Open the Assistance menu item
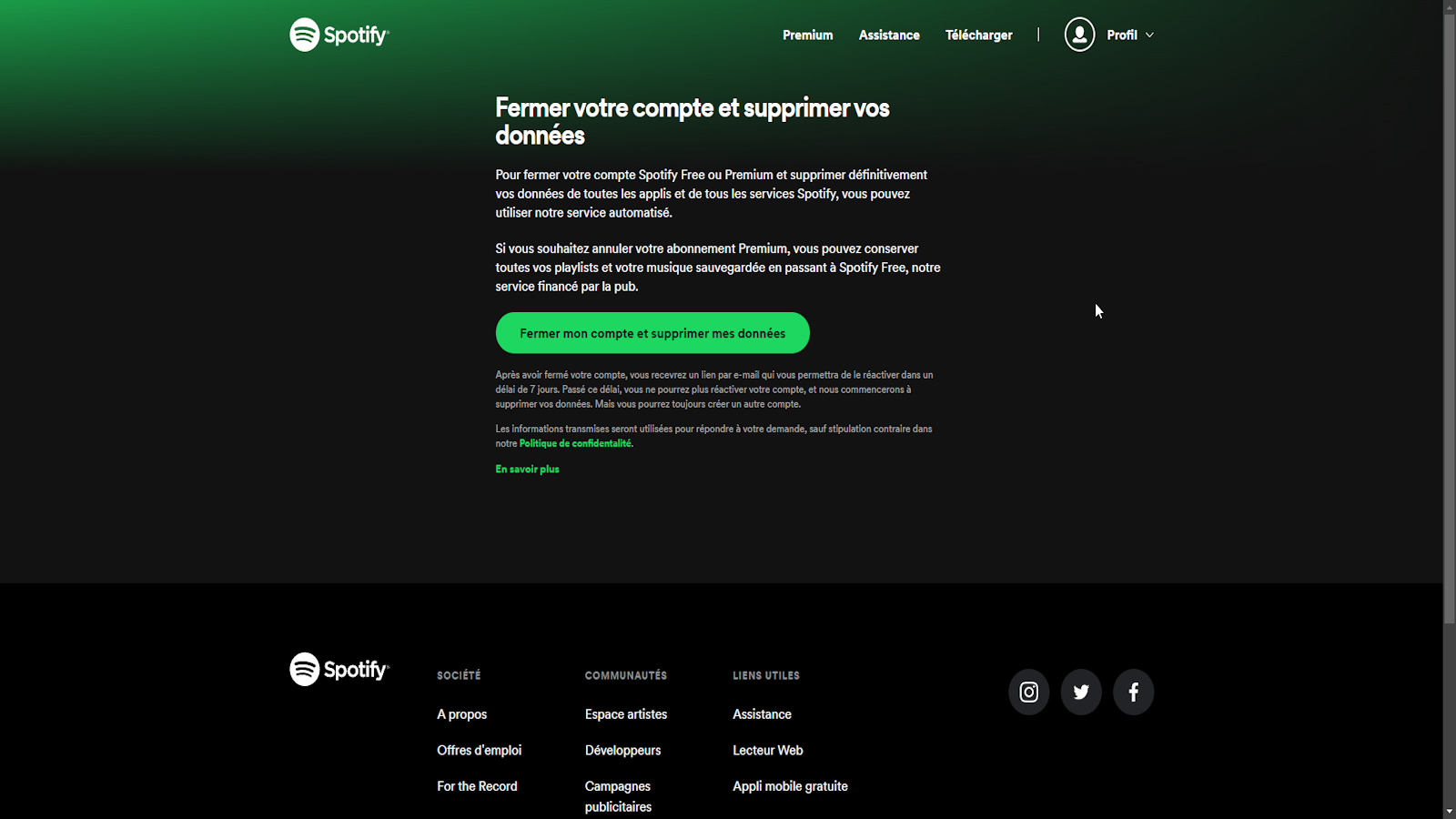This screenshot has height=819, width=1456. tap(889, 35)
